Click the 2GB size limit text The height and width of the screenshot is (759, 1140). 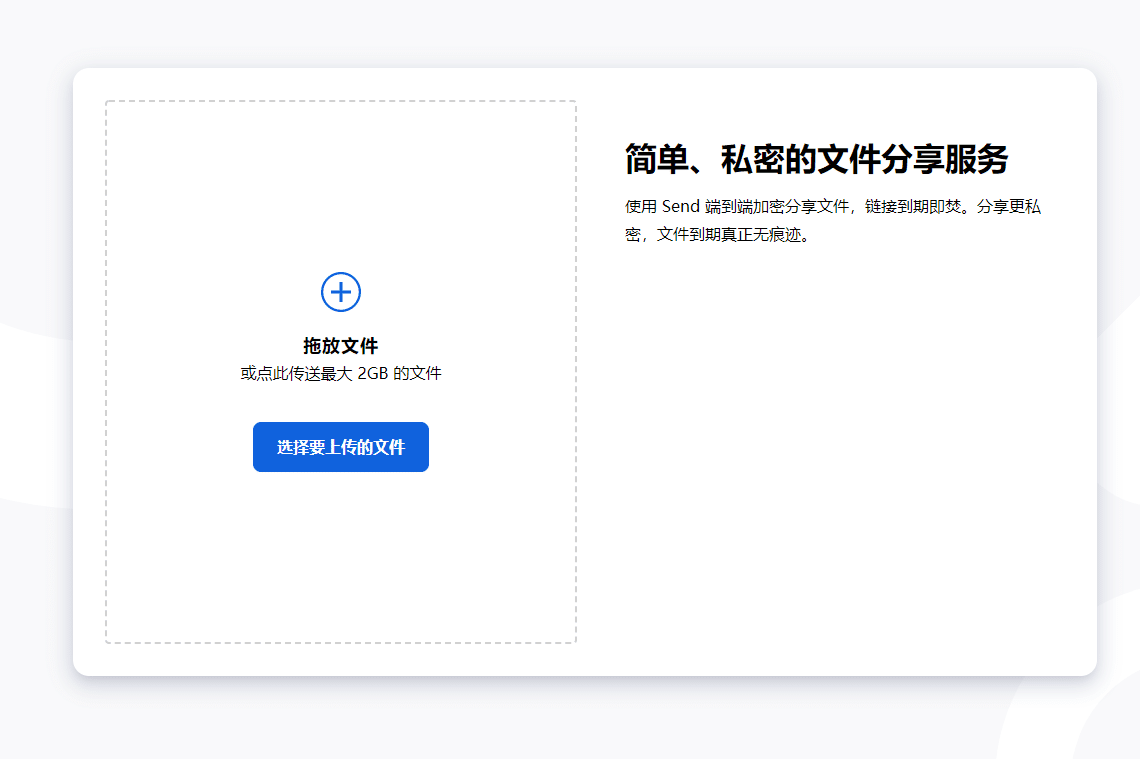tap(373, 374)
